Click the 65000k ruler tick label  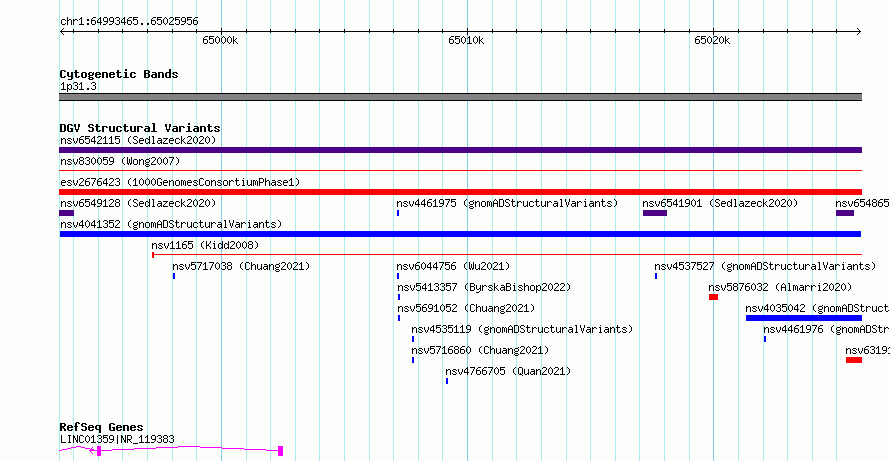pyautogui.click(x=220, y=40)
